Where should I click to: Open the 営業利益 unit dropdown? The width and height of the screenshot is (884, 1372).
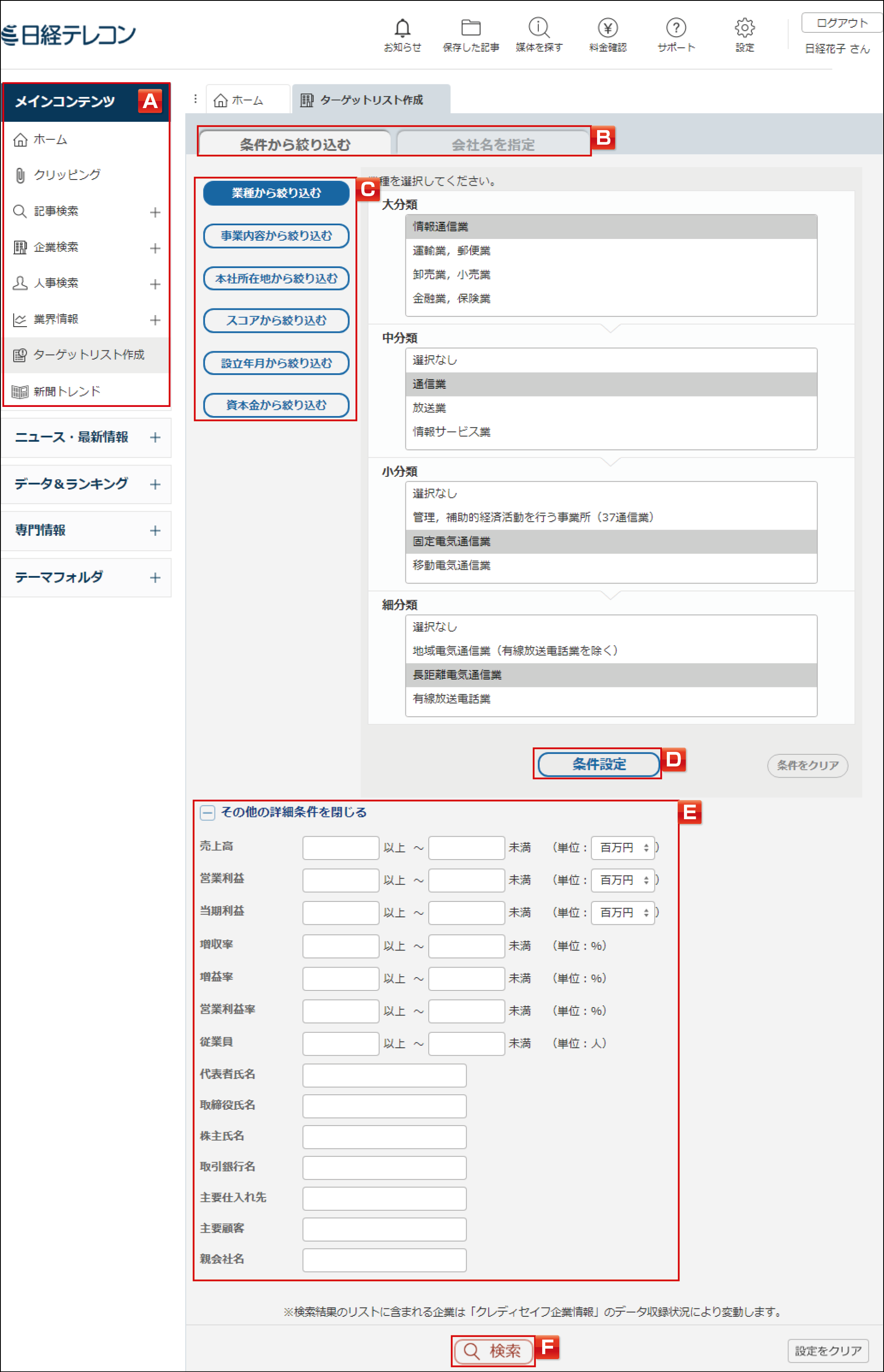click(622, 879)
